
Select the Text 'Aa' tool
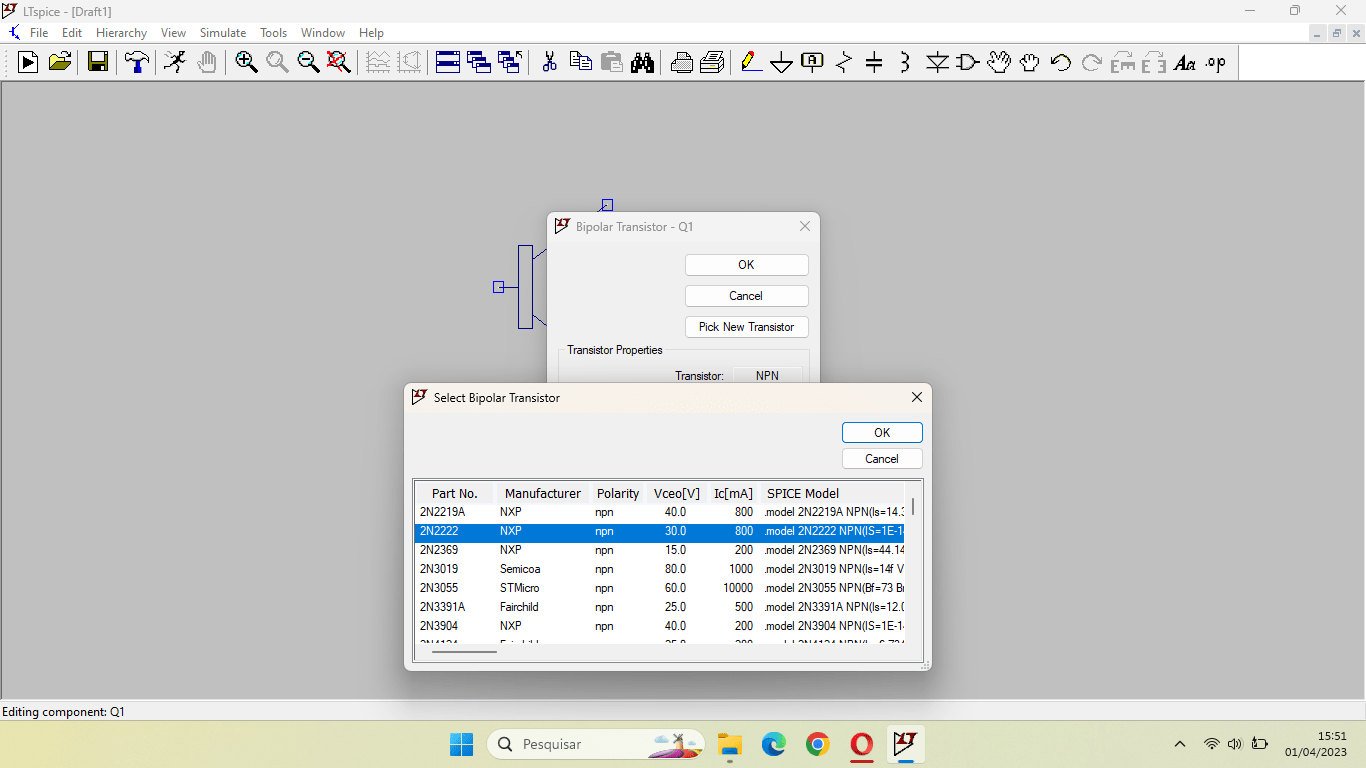pyautogui.click(x=1185, y=63)
